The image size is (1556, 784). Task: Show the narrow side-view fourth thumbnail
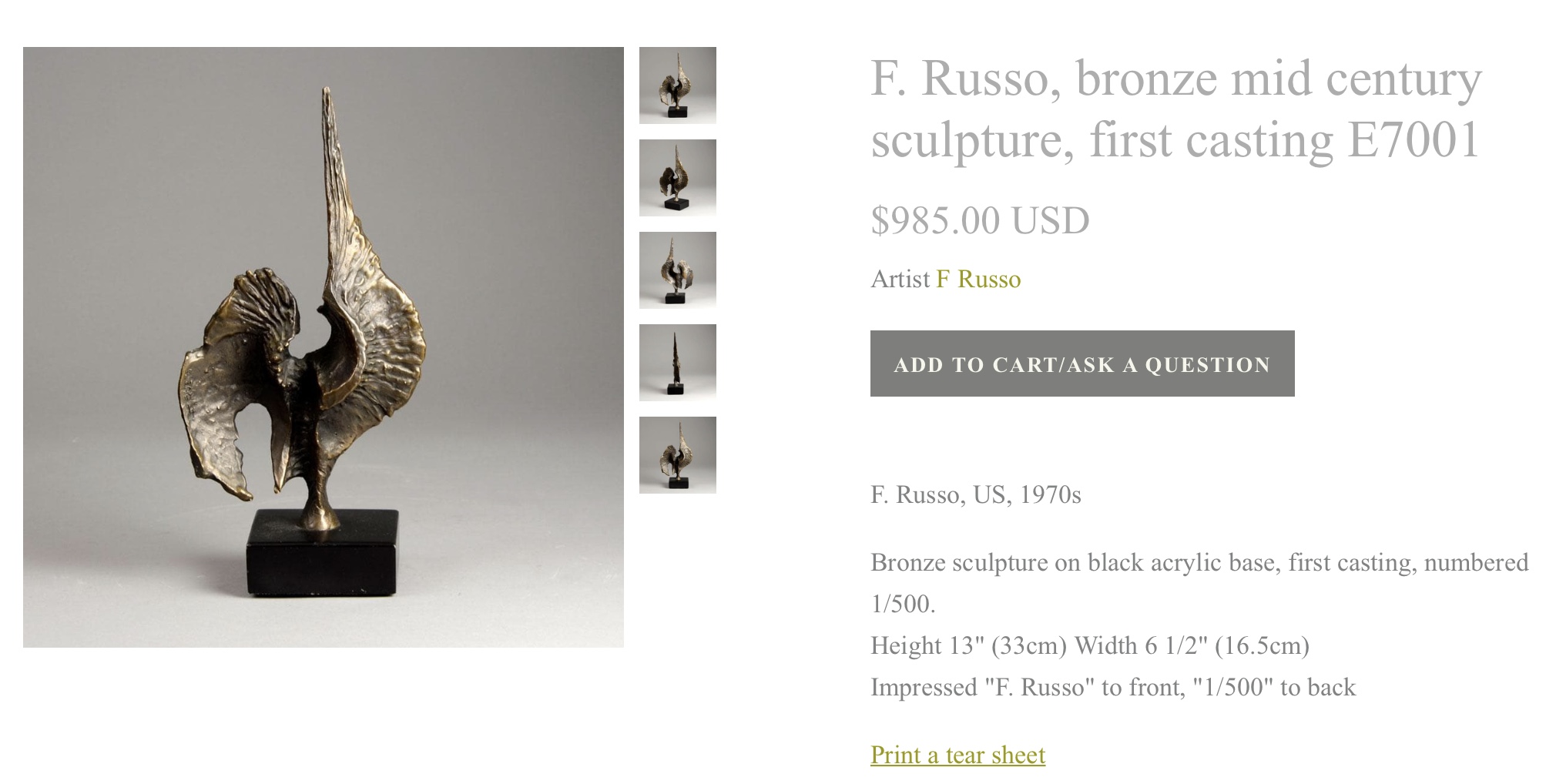coord(677,363)
